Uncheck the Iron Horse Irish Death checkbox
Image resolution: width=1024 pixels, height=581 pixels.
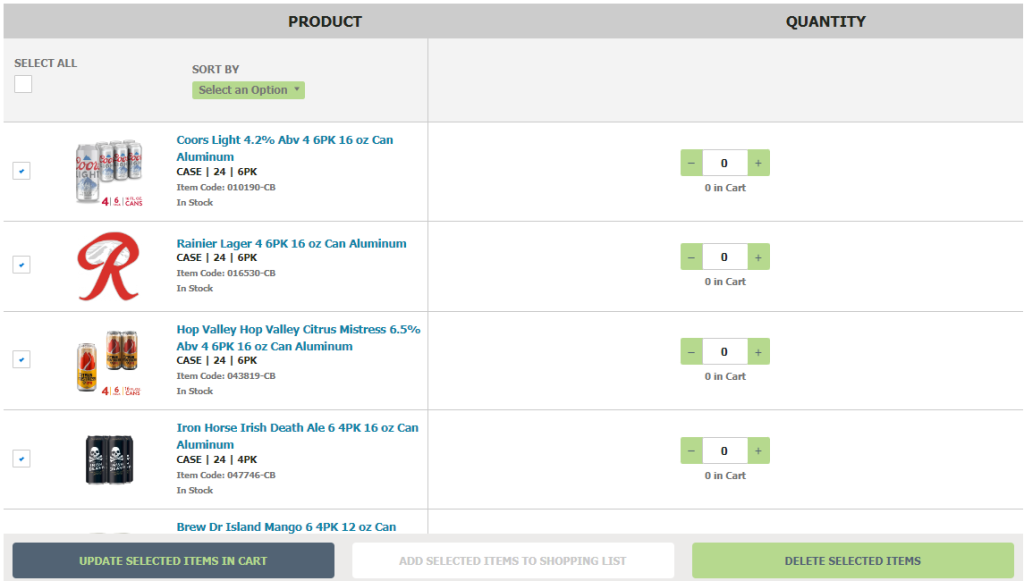22,459
